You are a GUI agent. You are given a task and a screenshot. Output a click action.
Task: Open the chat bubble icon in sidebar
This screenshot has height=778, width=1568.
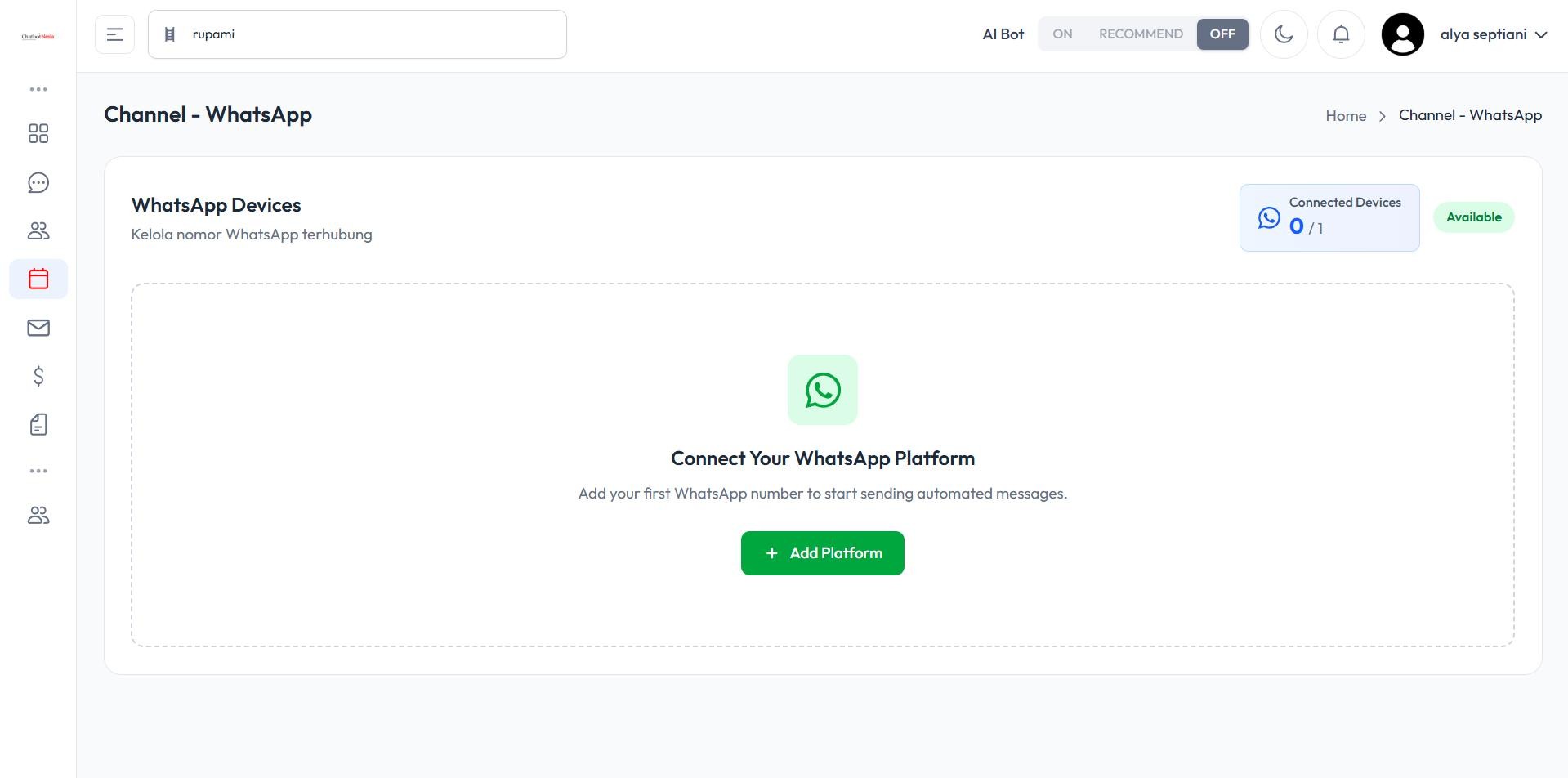tap(38, 182)
